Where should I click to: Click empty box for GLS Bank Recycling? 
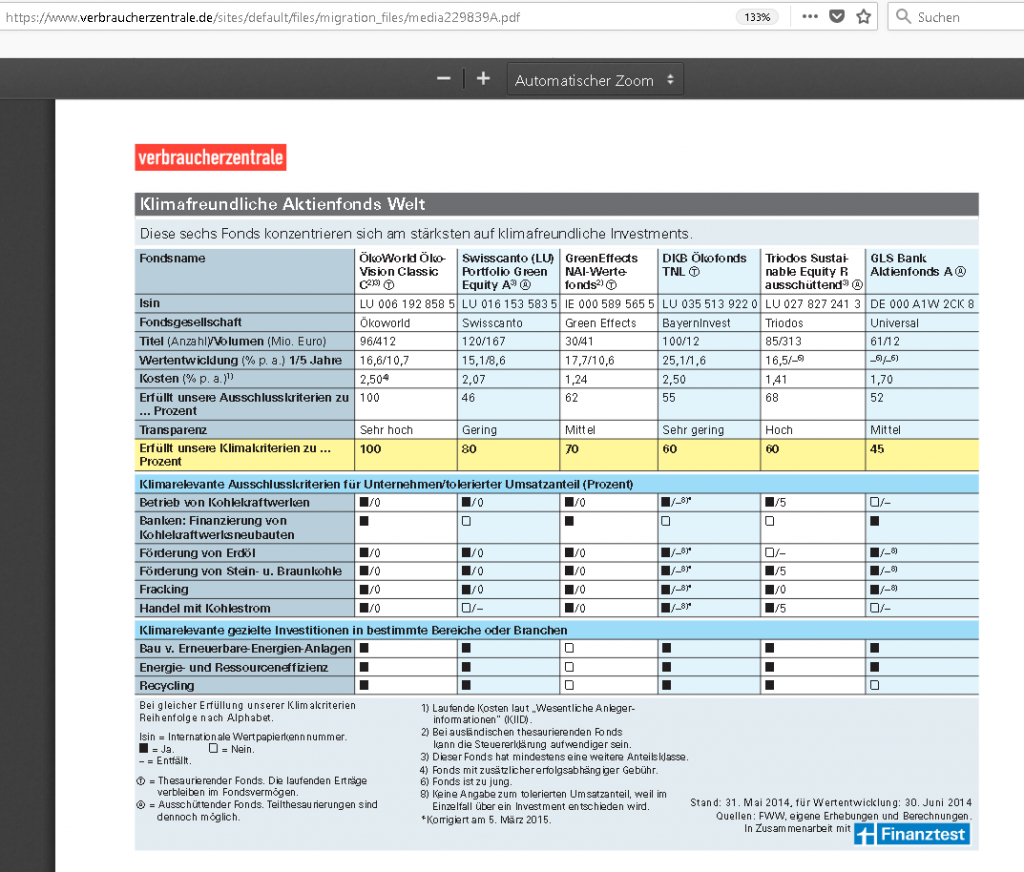[875, 685]
